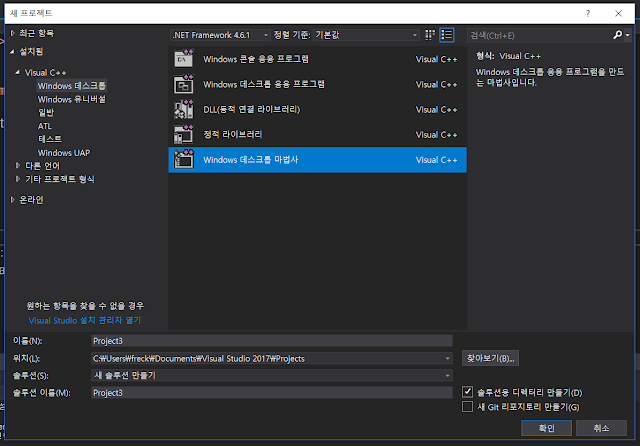640x446 pixels.
Task: Switch to small icons grid view
Action: [x=430, y=35]
